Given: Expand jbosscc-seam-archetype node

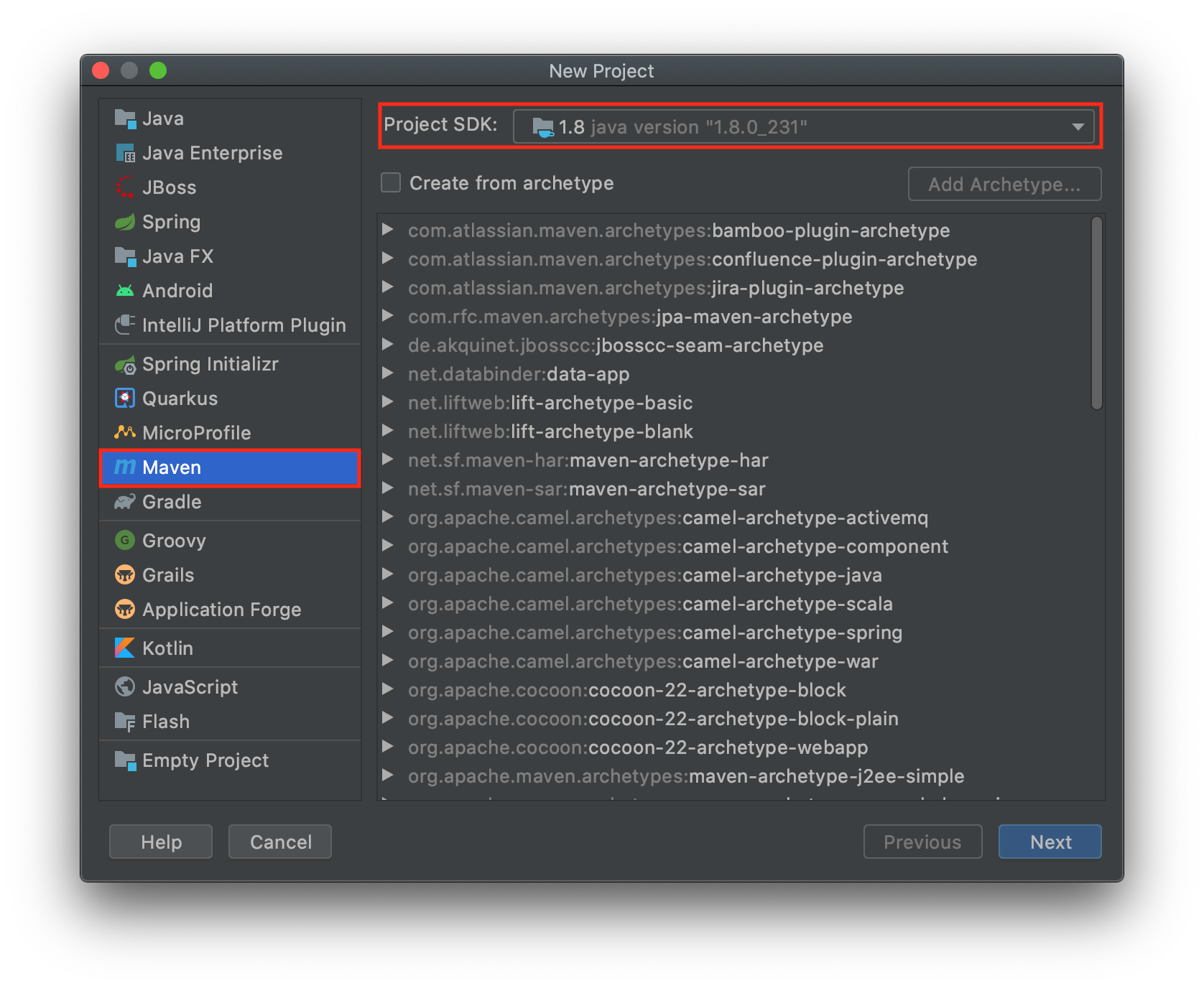Looking at the screenshot, I should click(388, 345).
